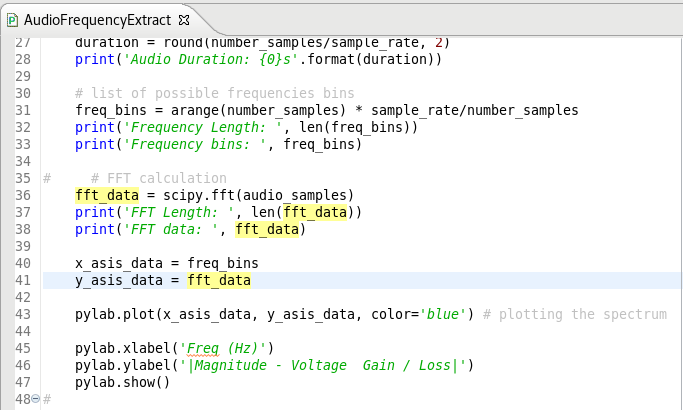Click 'y_asis_data' at start of line 41
683x410 pixels.
119,280
